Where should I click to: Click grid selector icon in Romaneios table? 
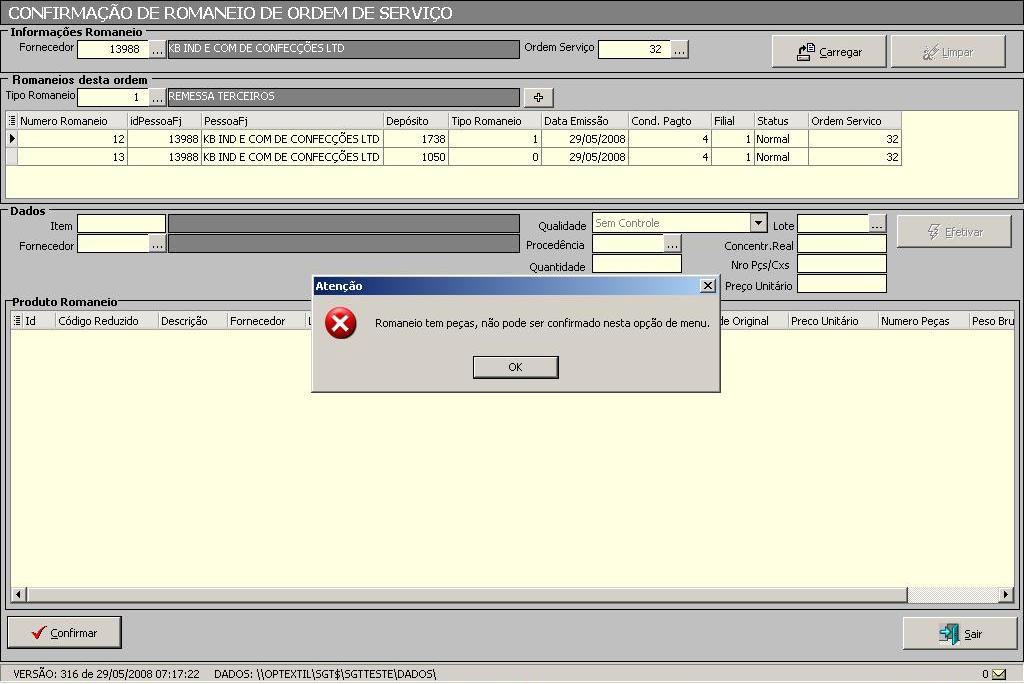(x=12, y=121)
